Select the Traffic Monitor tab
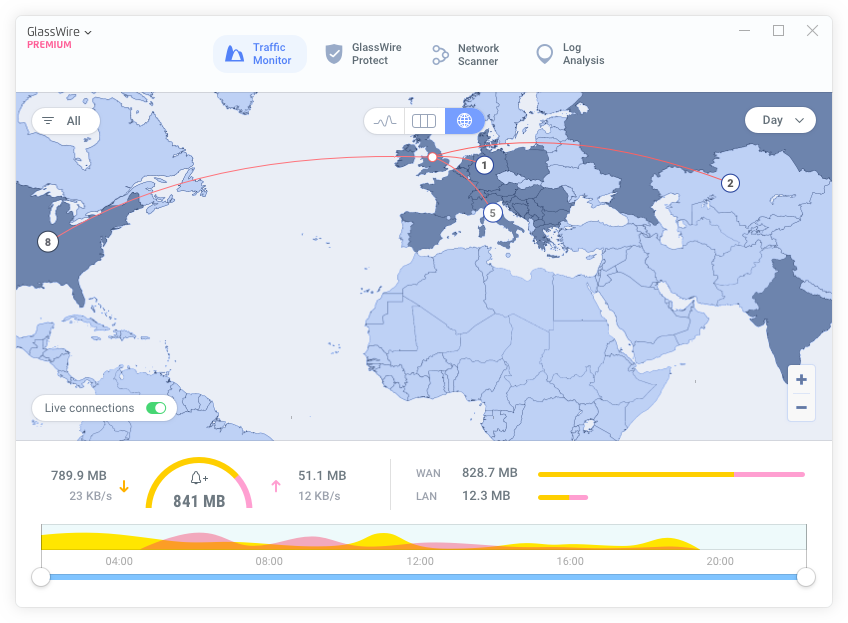 [x=259, y=54]
